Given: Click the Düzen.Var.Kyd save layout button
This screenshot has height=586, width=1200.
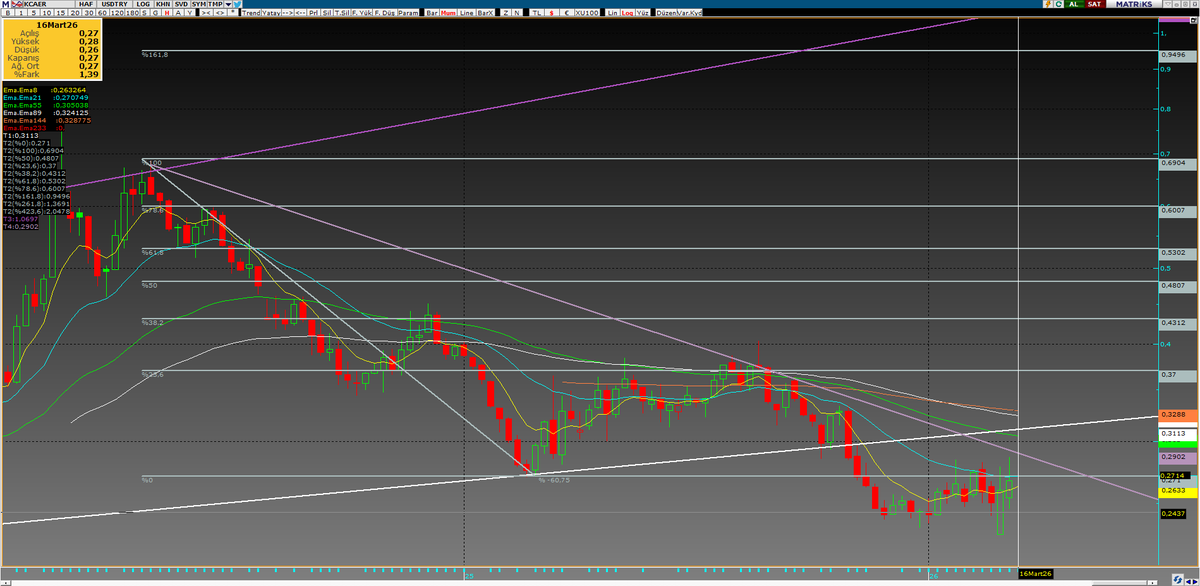Looking at the screenshot, I should (679, 13).
